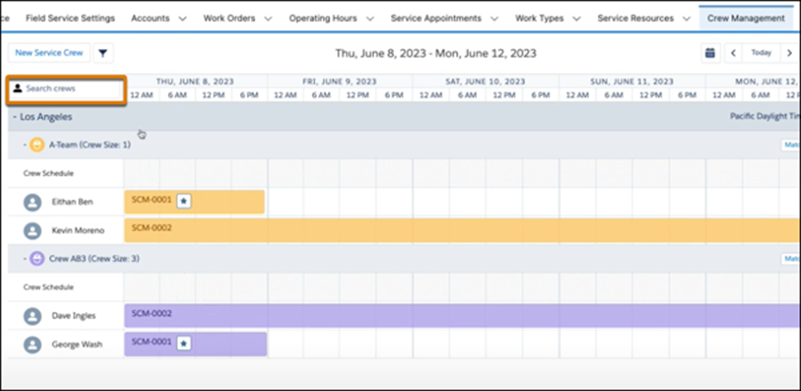This screenshot has height=391, width=801.
Task: Open the Operating Hours tab
Action: point(323,18)
